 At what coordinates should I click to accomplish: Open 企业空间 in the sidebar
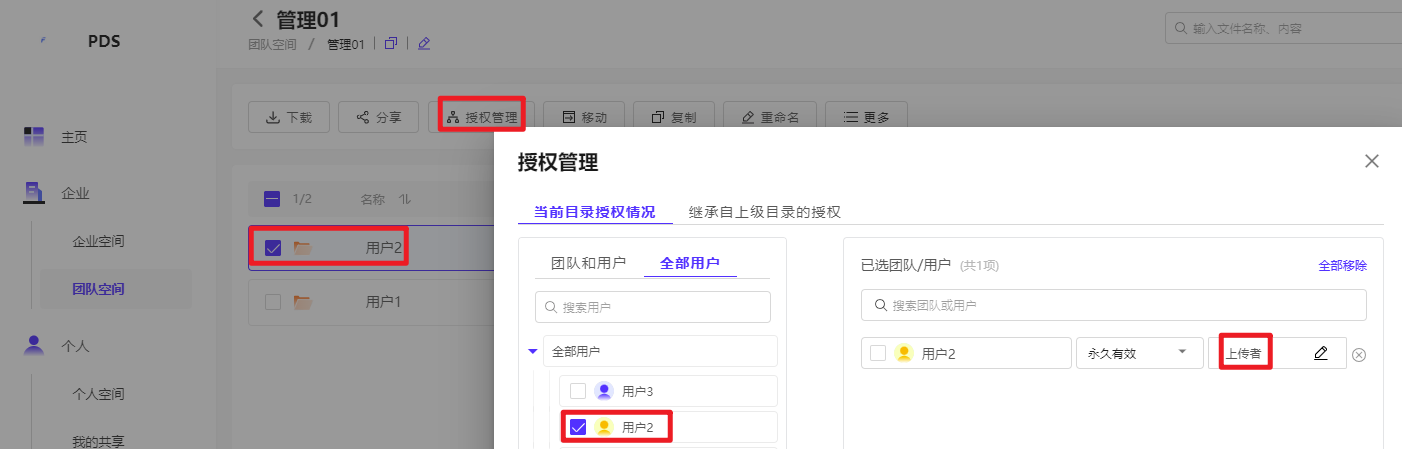(98, 241)
